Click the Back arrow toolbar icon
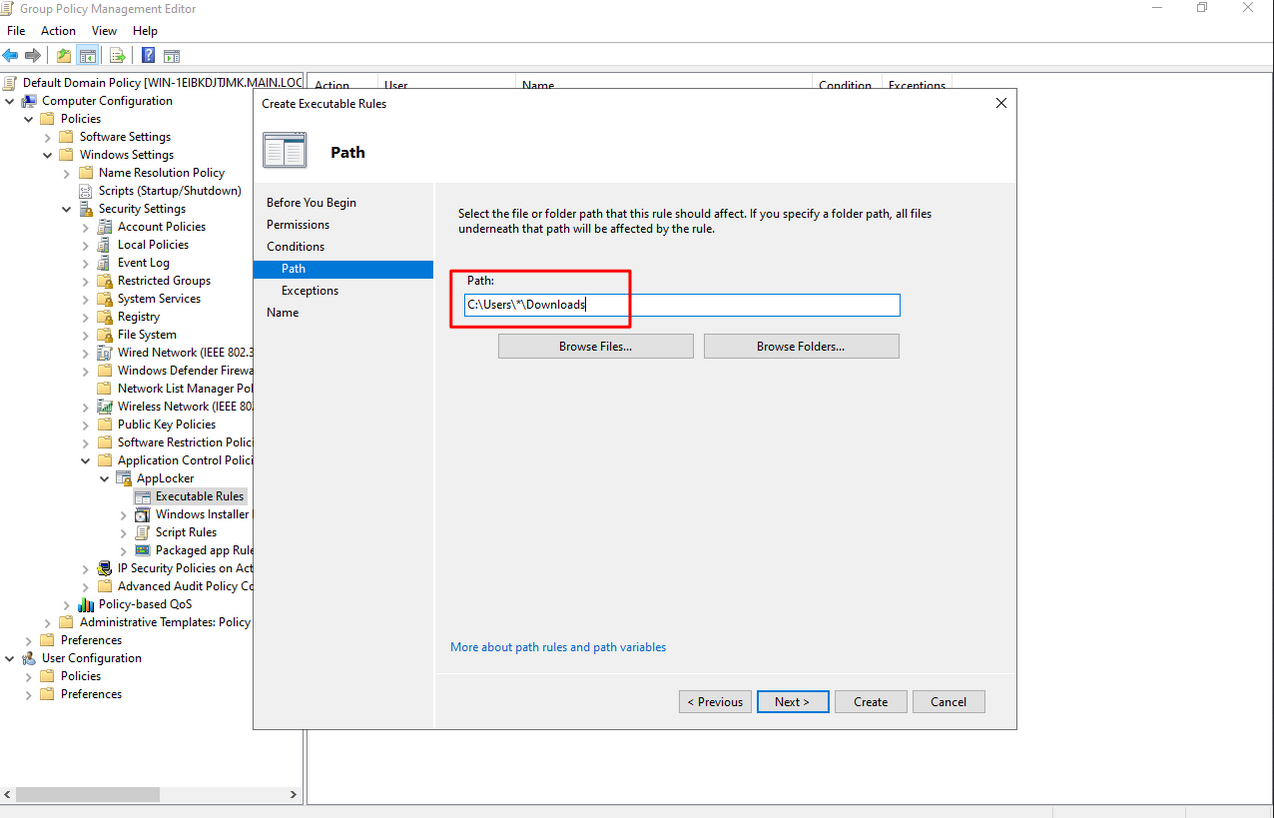 click(x=11, y=56)
